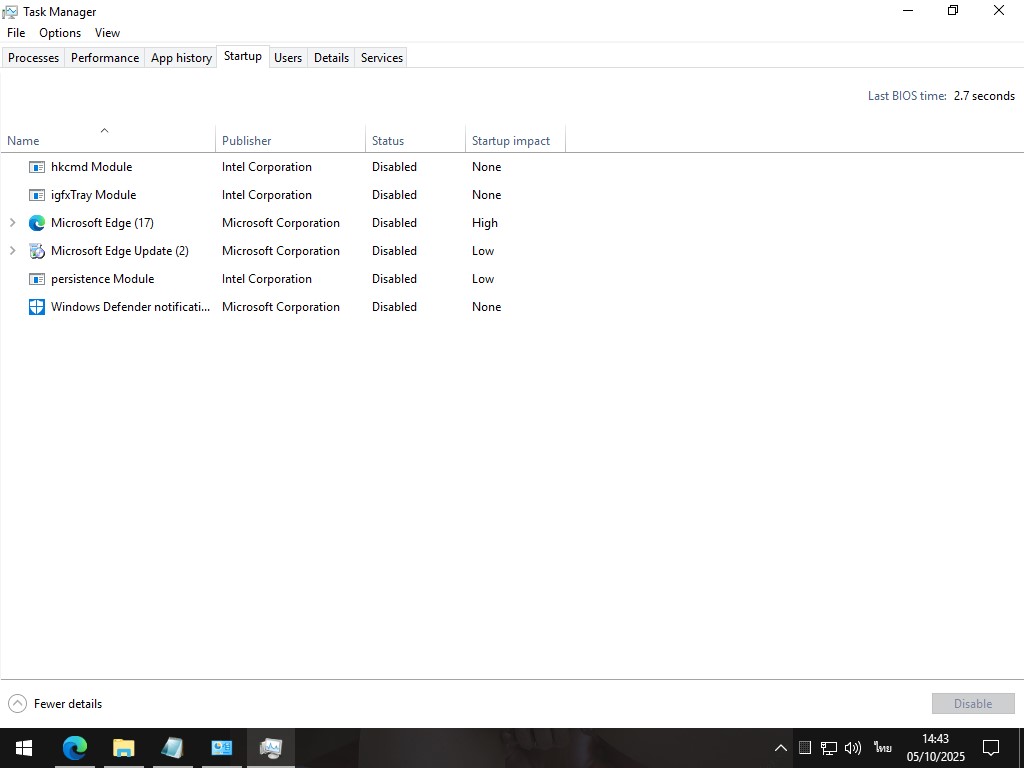Click Low impact of Microsoft Edge Update

pos(483,251)
